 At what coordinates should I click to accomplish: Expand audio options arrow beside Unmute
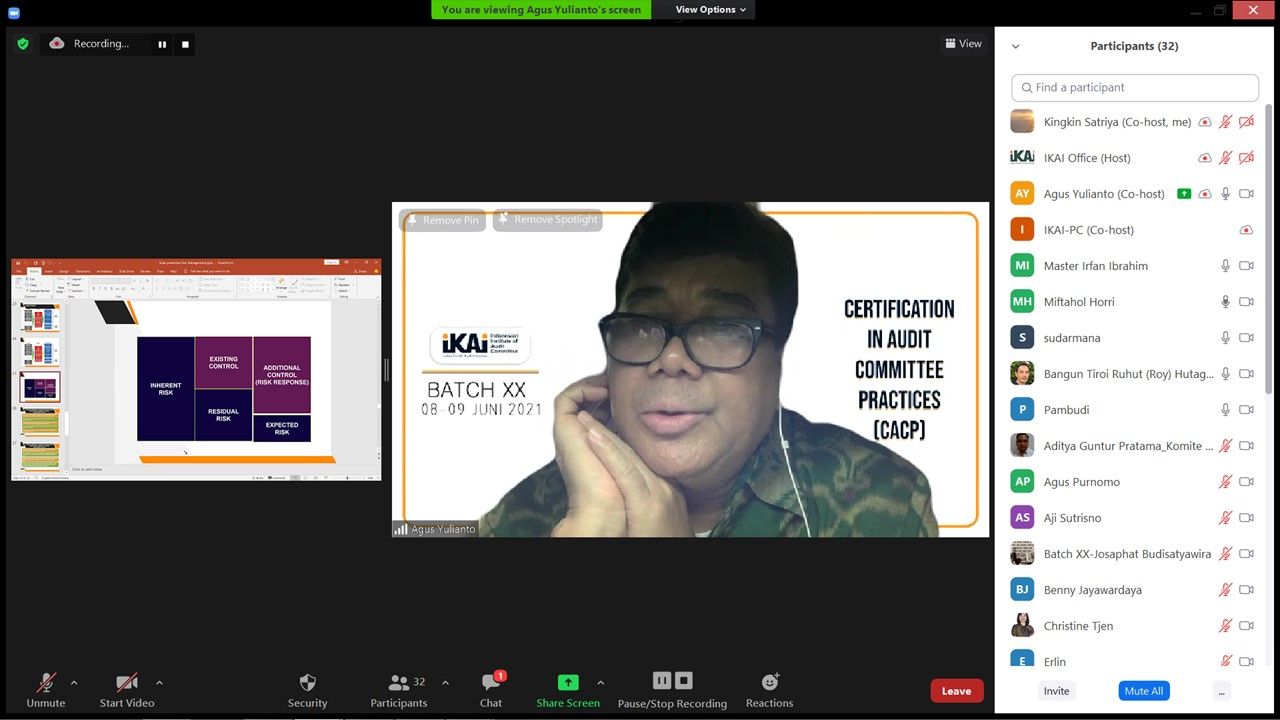coord(74,683)
